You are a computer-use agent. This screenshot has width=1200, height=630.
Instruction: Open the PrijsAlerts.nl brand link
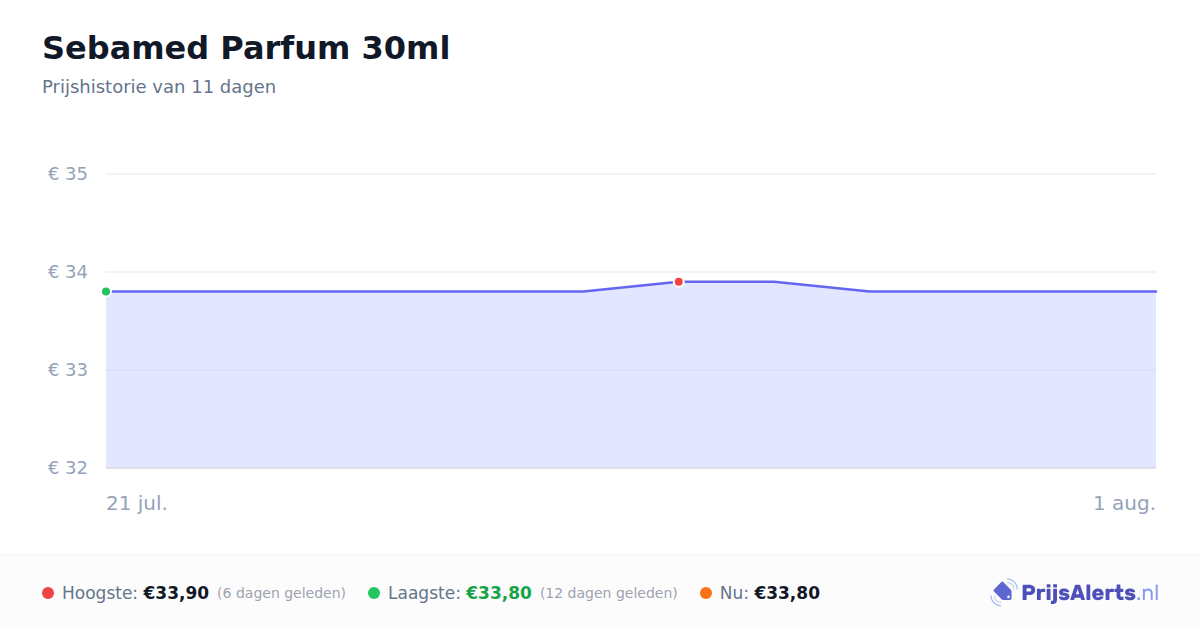(x=1074, y=593)
